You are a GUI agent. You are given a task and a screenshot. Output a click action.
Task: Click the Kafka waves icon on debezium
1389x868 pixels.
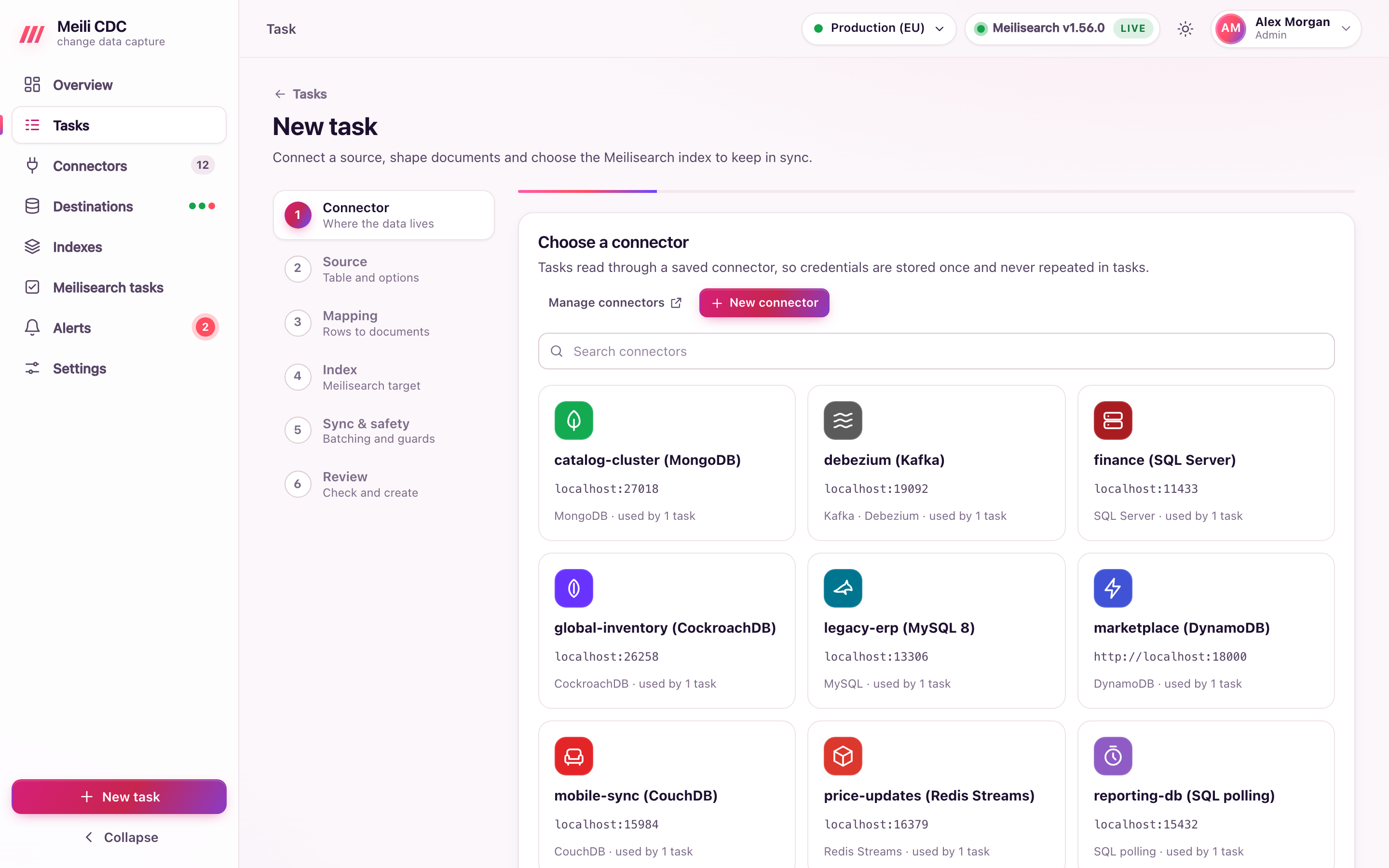click(x=843, y=420)
